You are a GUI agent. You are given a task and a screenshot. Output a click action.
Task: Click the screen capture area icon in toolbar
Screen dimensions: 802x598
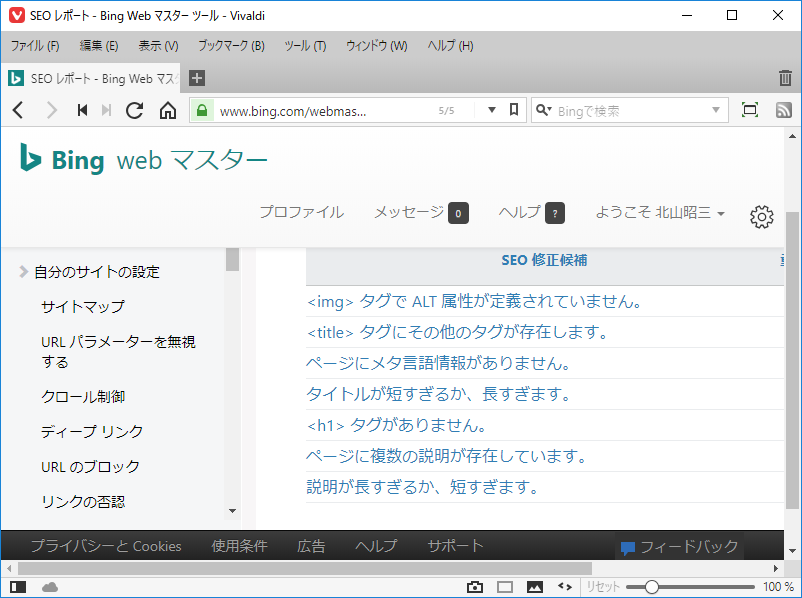(x=750, y=109)
